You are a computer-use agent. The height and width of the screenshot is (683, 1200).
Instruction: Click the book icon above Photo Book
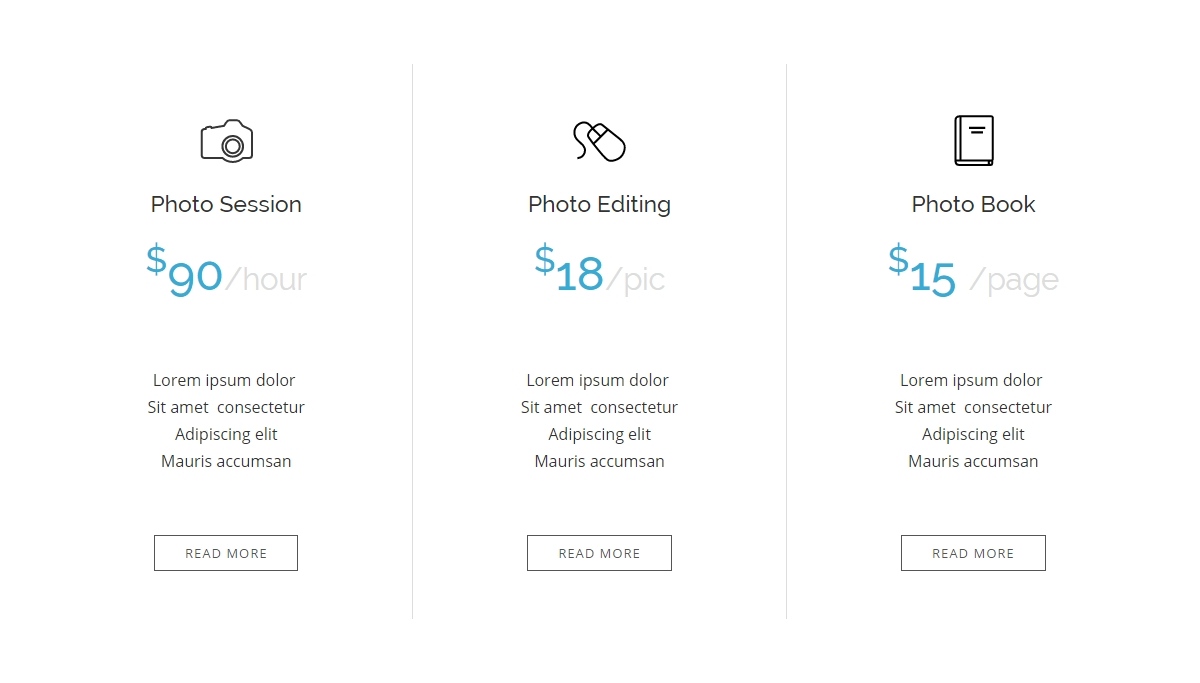coord(974,141)
